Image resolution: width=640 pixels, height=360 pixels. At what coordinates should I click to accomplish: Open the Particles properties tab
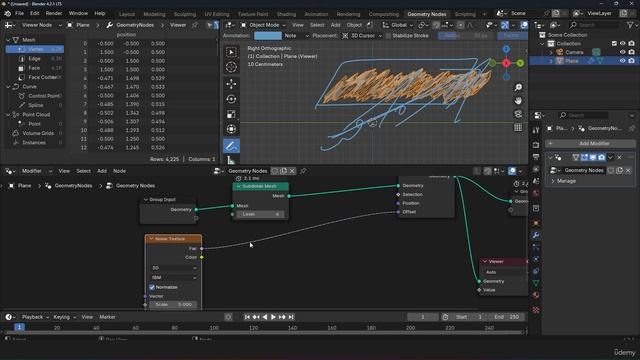pos(536,247)
